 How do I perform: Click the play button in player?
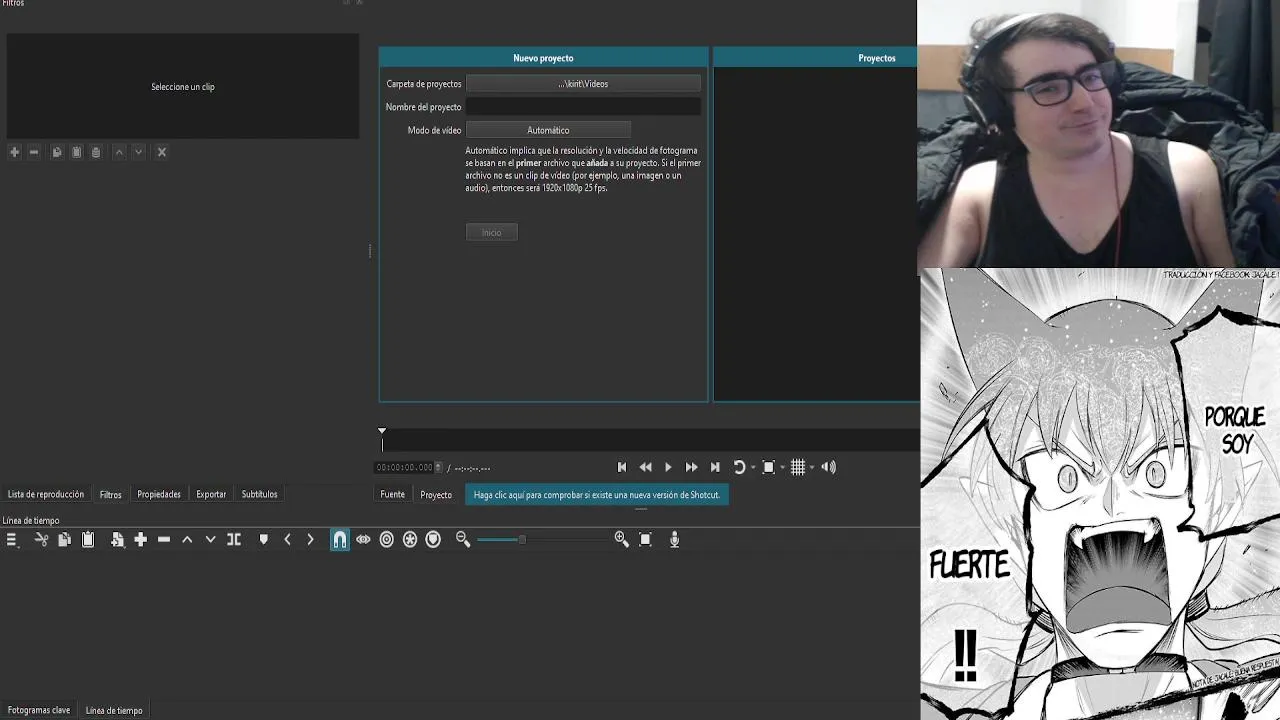pyautogui.click(x=668, y=467)
